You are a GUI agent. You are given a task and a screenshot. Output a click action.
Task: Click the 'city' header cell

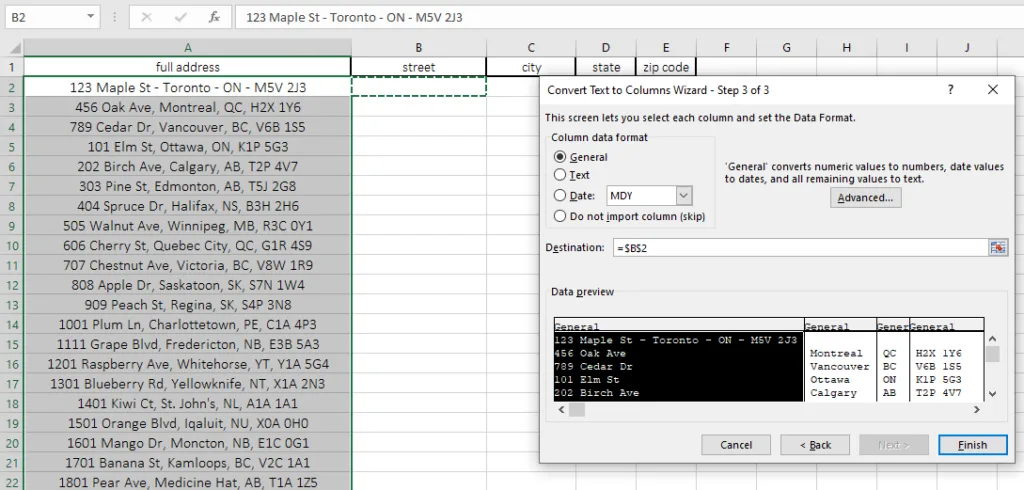(531, 67)
